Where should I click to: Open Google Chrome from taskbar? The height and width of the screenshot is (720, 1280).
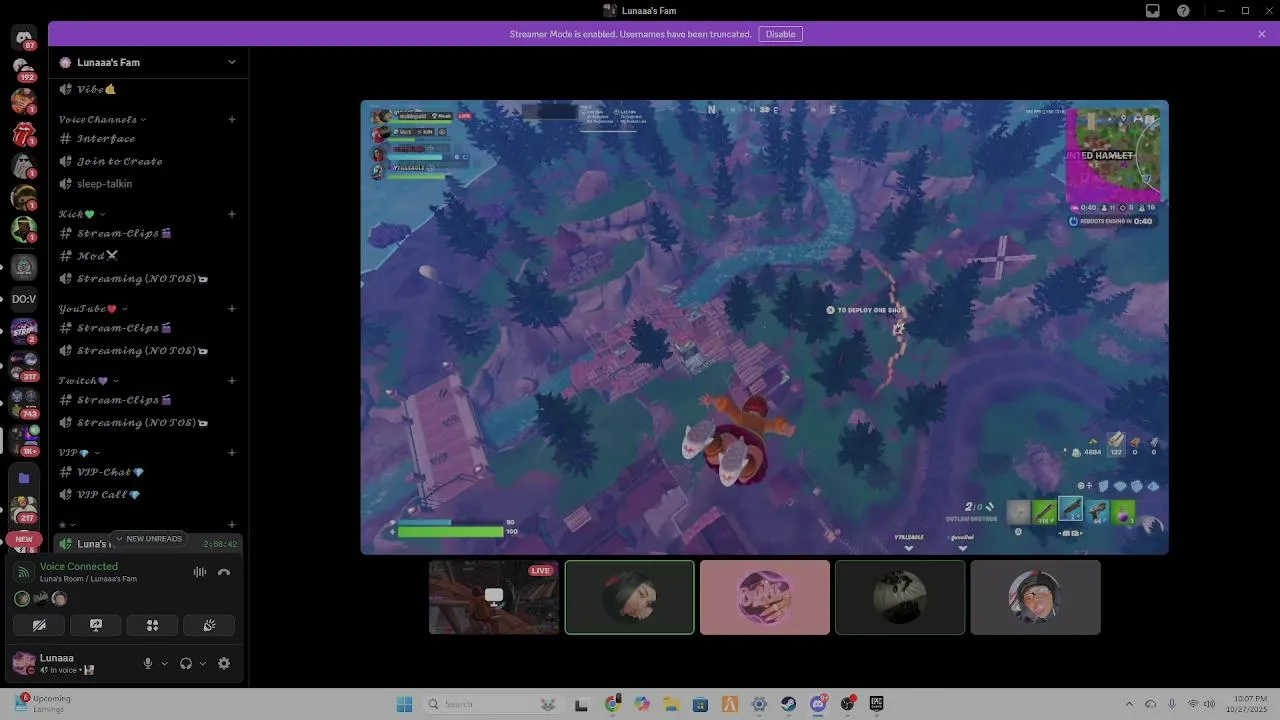tap(613, 704)
